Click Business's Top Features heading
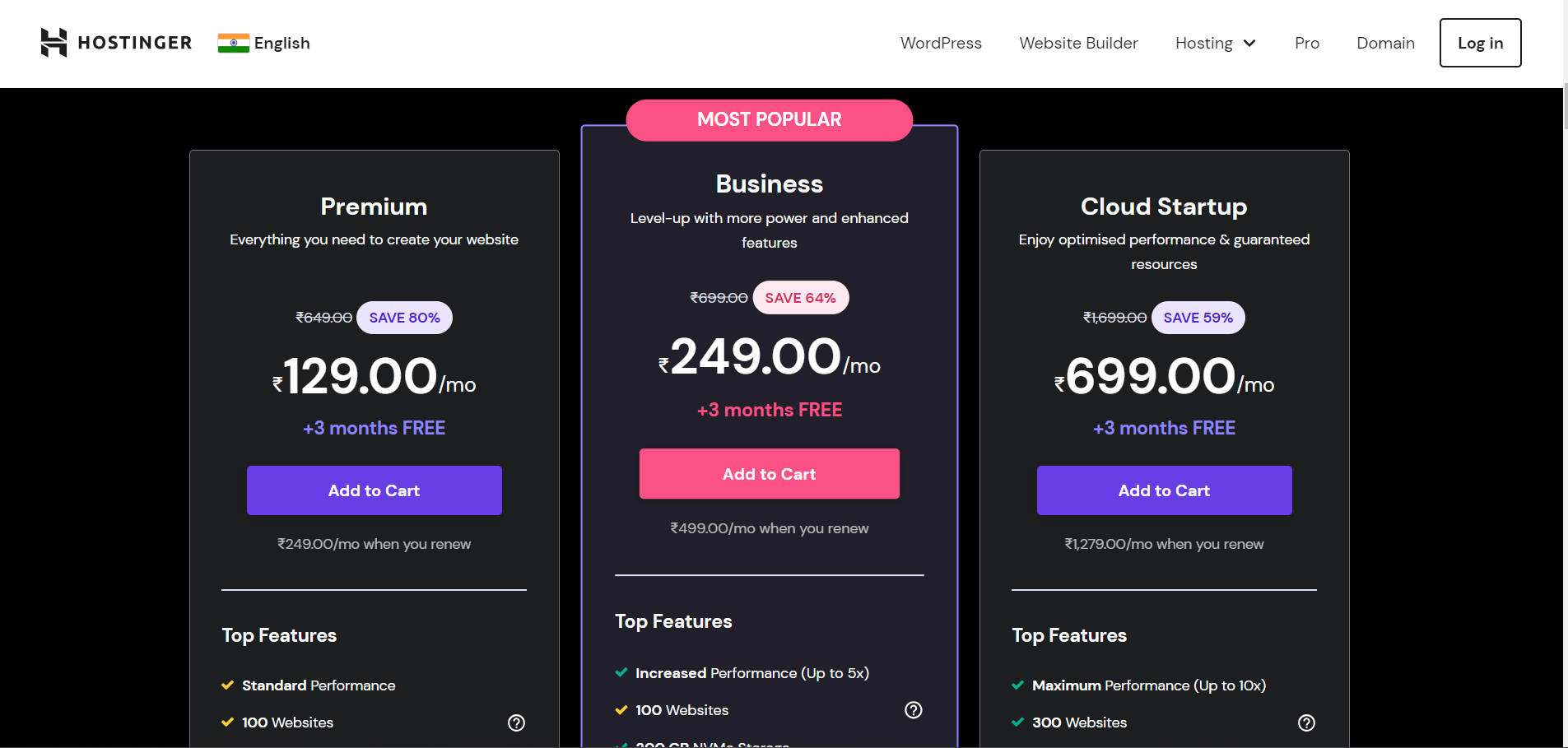The image size is (1568, 748). point(673,621)
